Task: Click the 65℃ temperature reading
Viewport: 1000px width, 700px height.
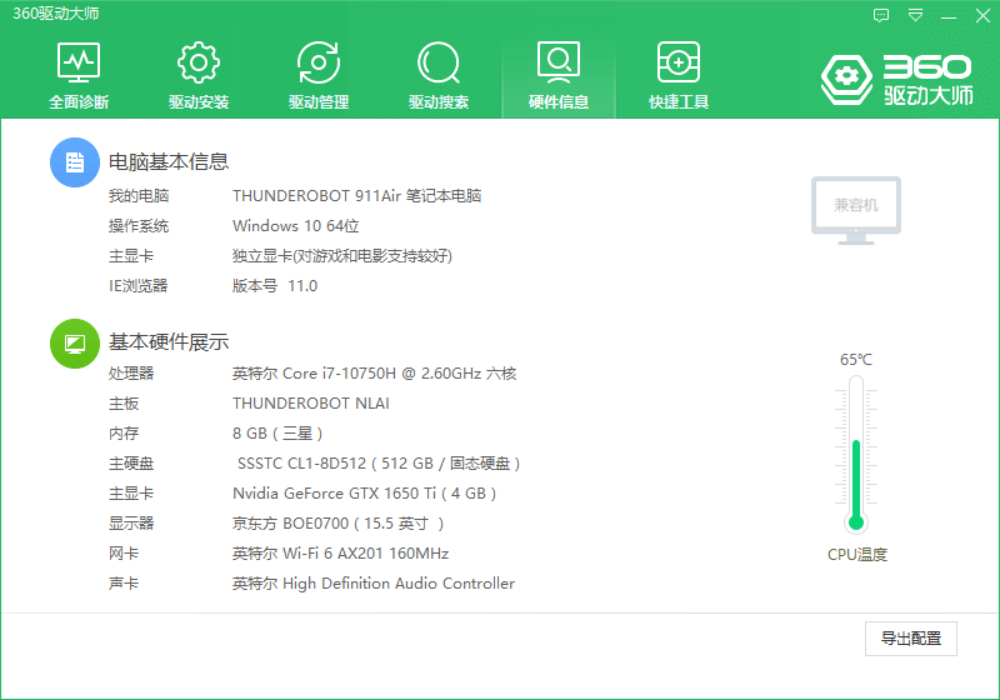Action: tap(856, 360)
